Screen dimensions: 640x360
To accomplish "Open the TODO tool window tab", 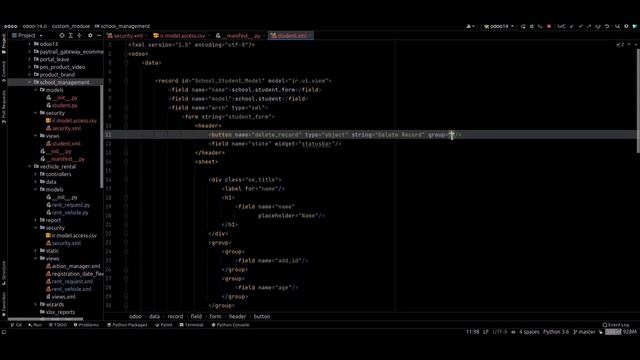I will click(58, 325).
